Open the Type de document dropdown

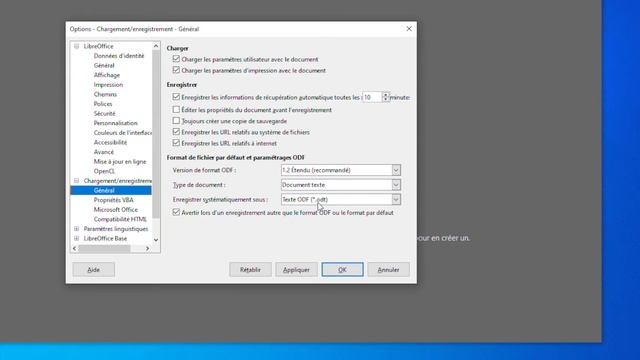coord(341,185)
